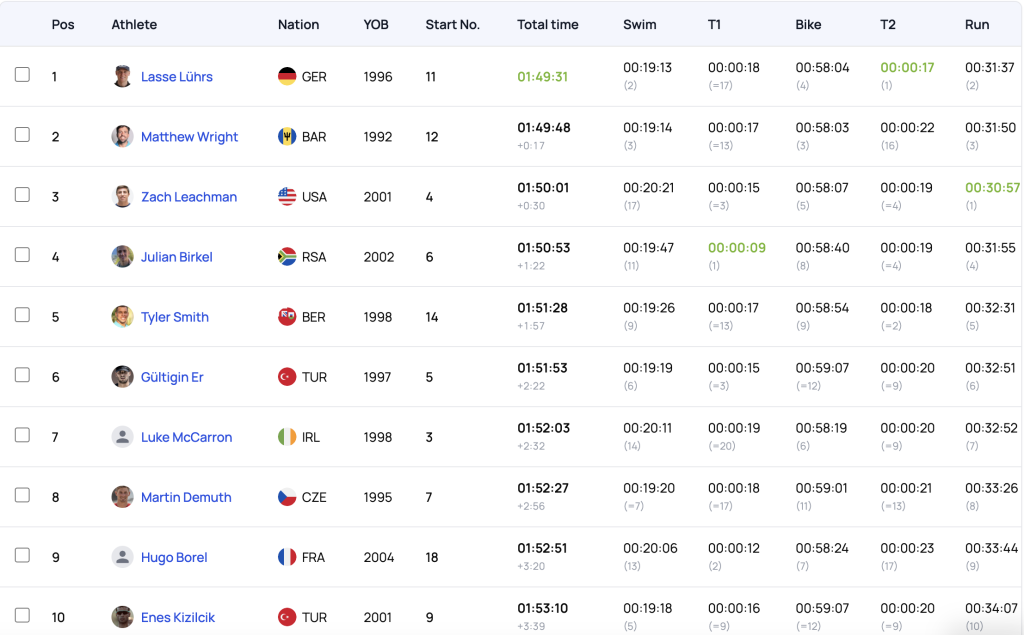Click the Nation column header
The height and width of the screenshot is (635, 1024).
[x=298, y=25]
